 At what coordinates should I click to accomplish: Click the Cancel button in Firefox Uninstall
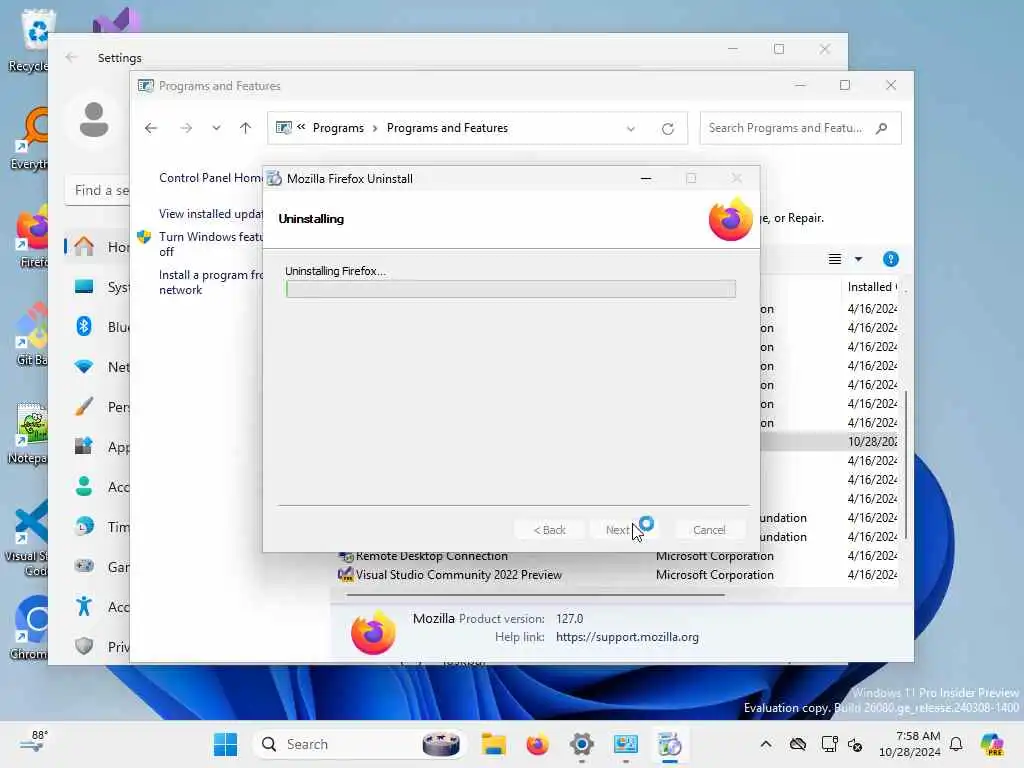click(709, 530)
